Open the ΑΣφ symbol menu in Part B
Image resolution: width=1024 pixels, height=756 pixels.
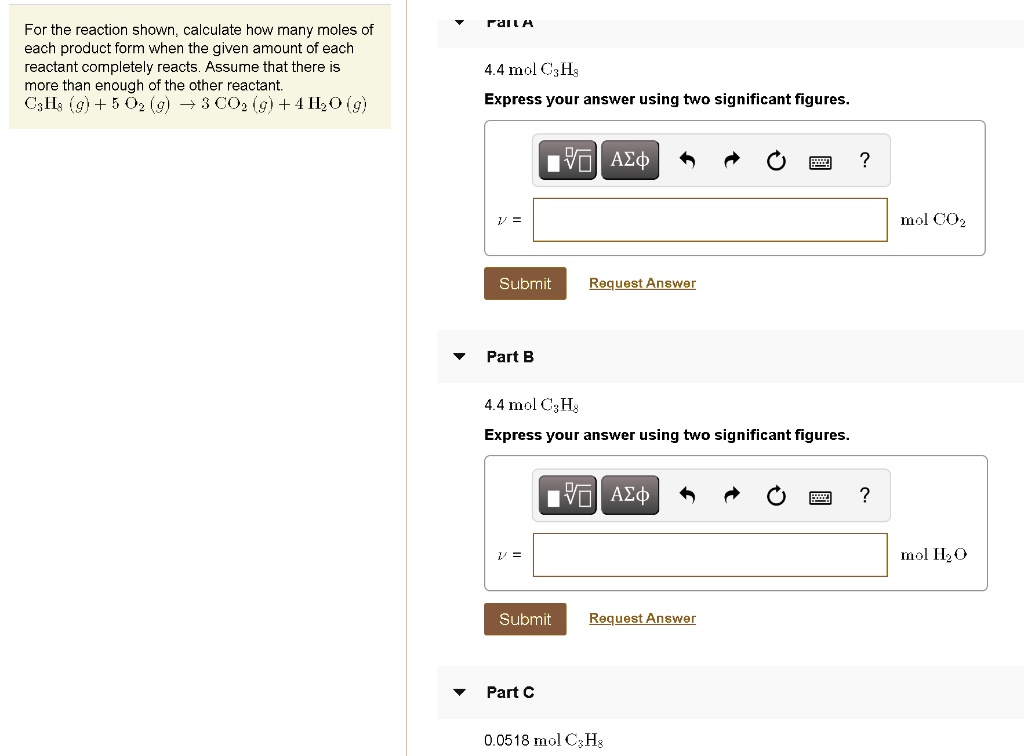pyautogui.click(x=630, y=494)
